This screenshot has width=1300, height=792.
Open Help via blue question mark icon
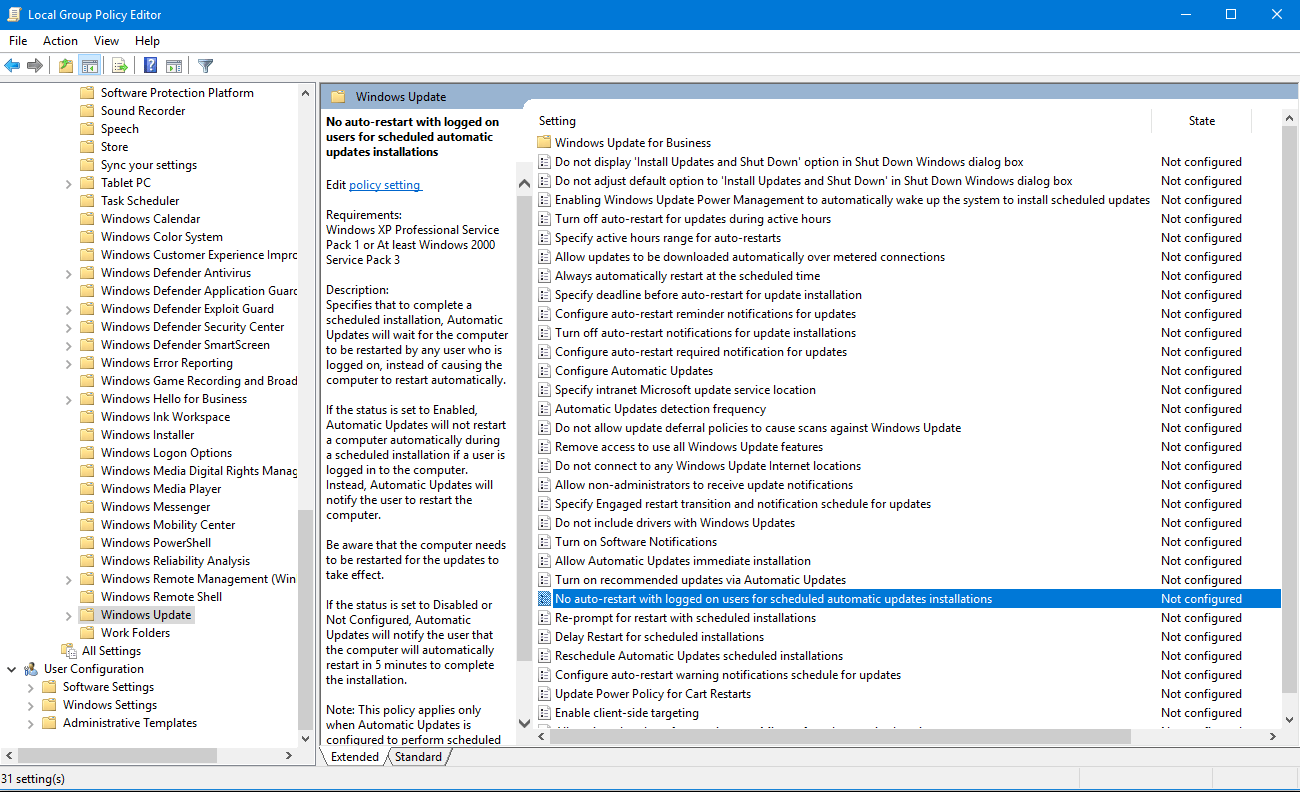[150, 66]
